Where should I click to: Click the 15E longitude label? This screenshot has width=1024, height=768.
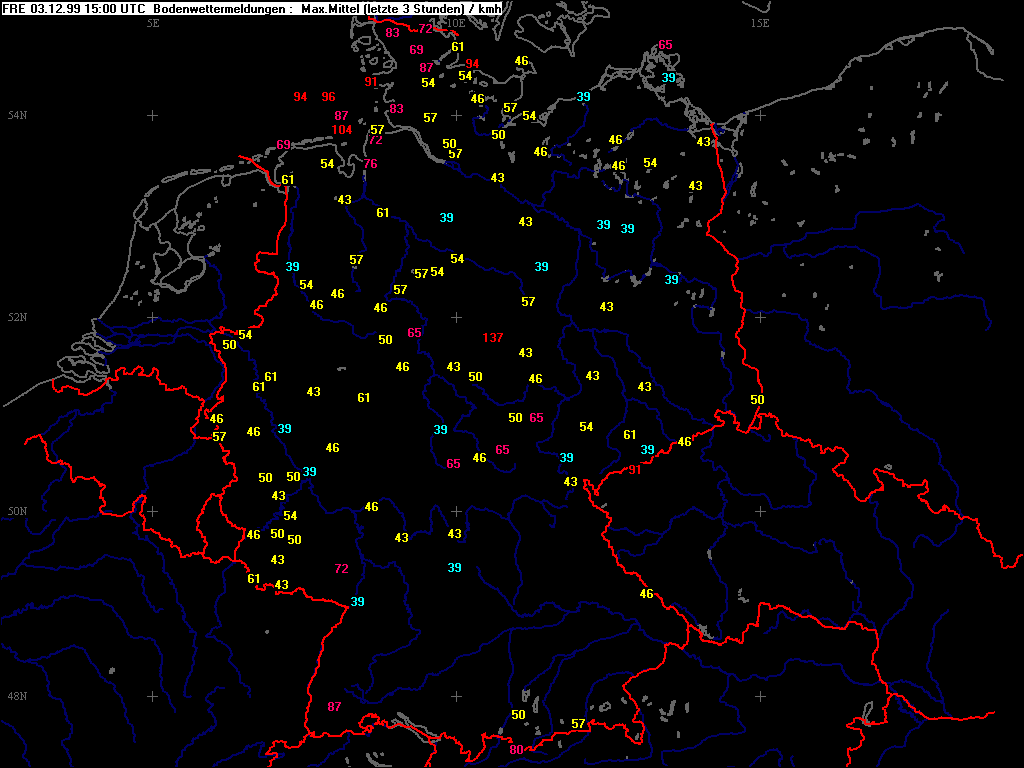pyautogui.click(x=760, y=22)
